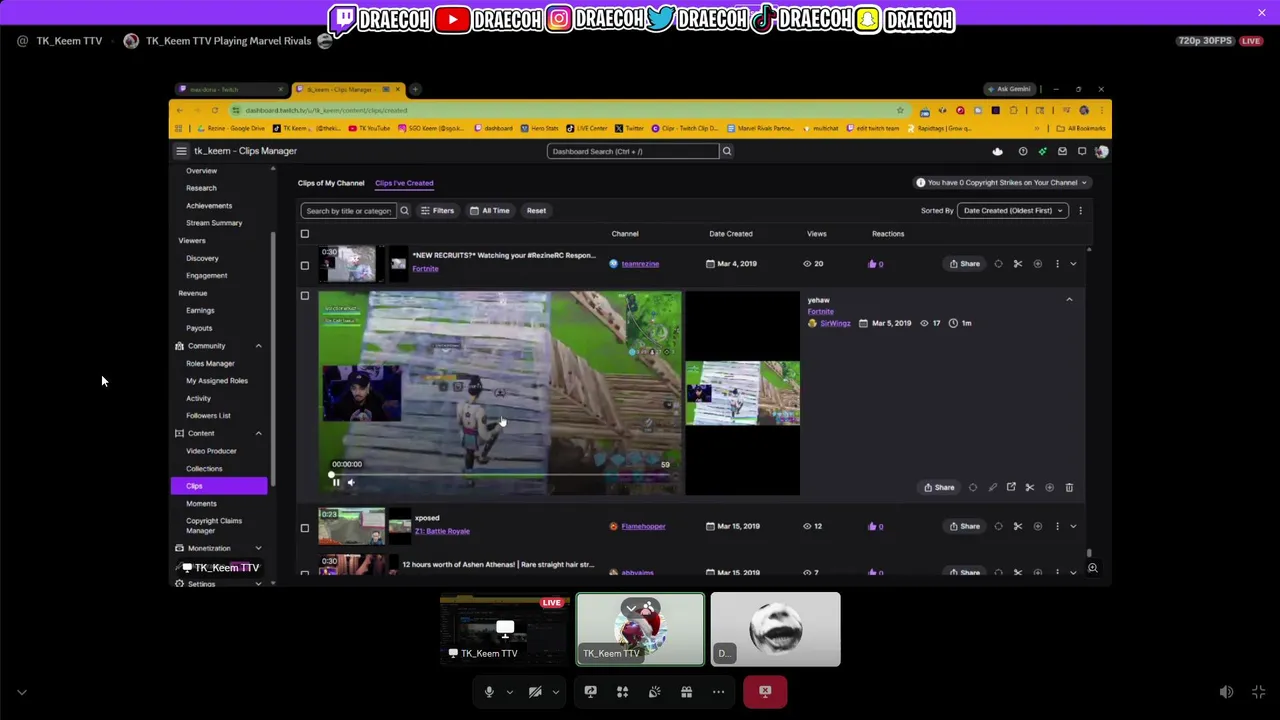1280x720 pixels.
Task: Click the thumbs-up reaction on xposed row
Action: point(872,526)
